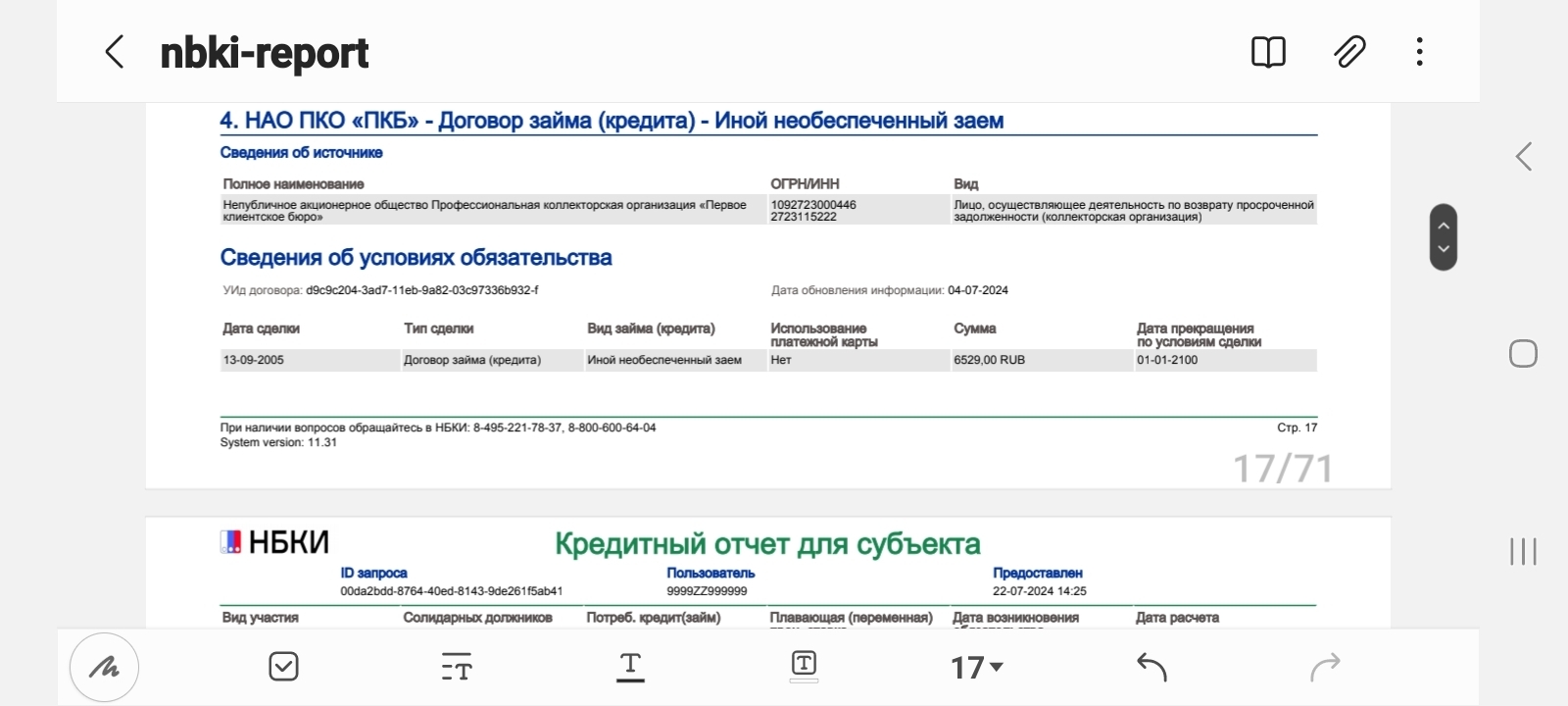Tap the 17/71 page counter
Viewport: 1568px width, 706px height.
click(1283, 469)
